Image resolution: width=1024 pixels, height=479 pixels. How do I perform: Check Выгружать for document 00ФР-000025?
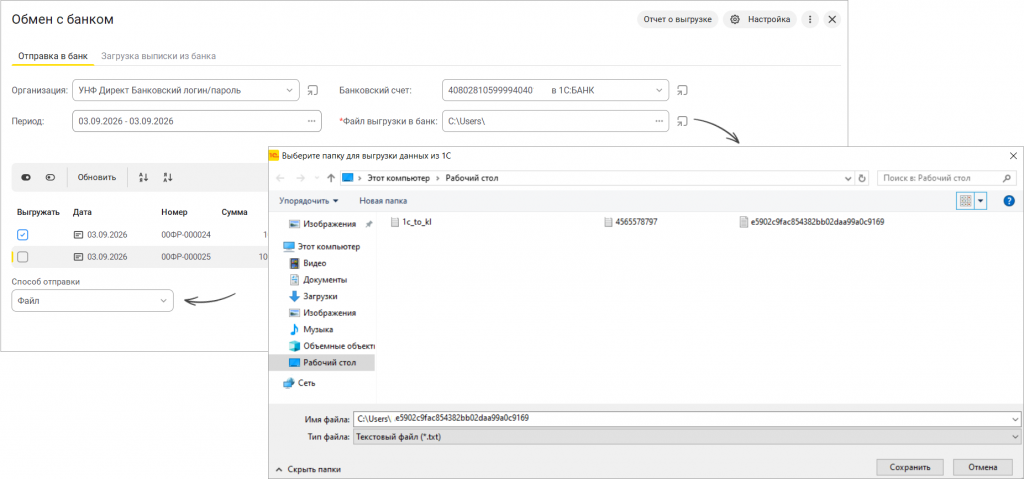[23, 257]
